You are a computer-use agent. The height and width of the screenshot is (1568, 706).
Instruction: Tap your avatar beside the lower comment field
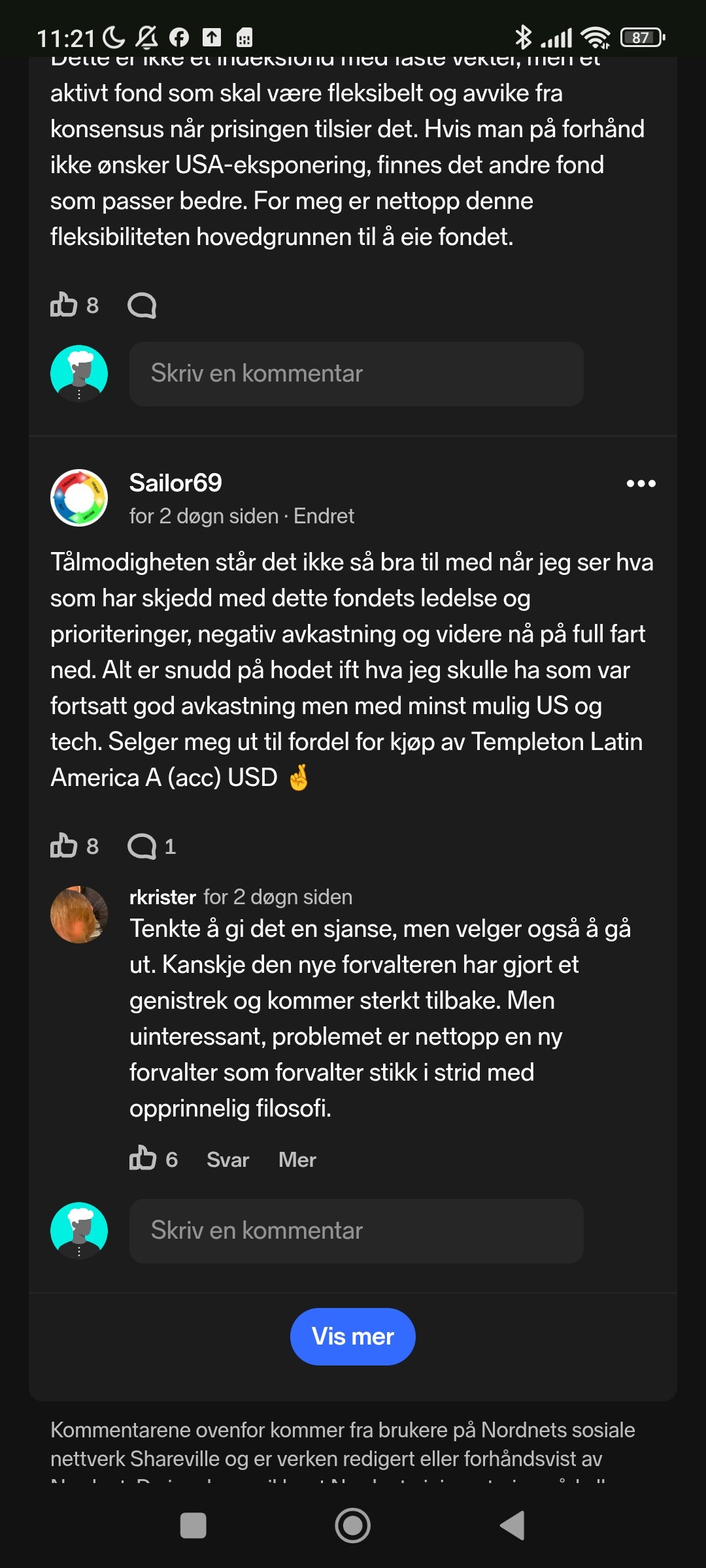(x=79, y=1231)
